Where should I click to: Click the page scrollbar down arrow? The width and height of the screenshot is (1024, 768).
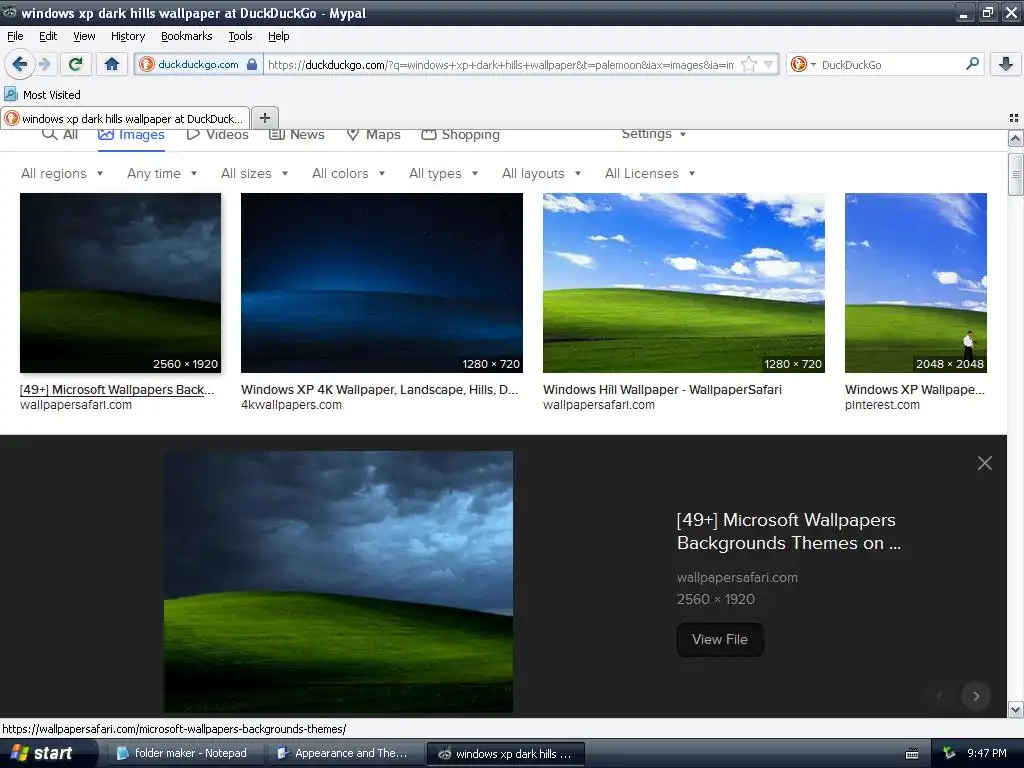tap(1015, 710)
